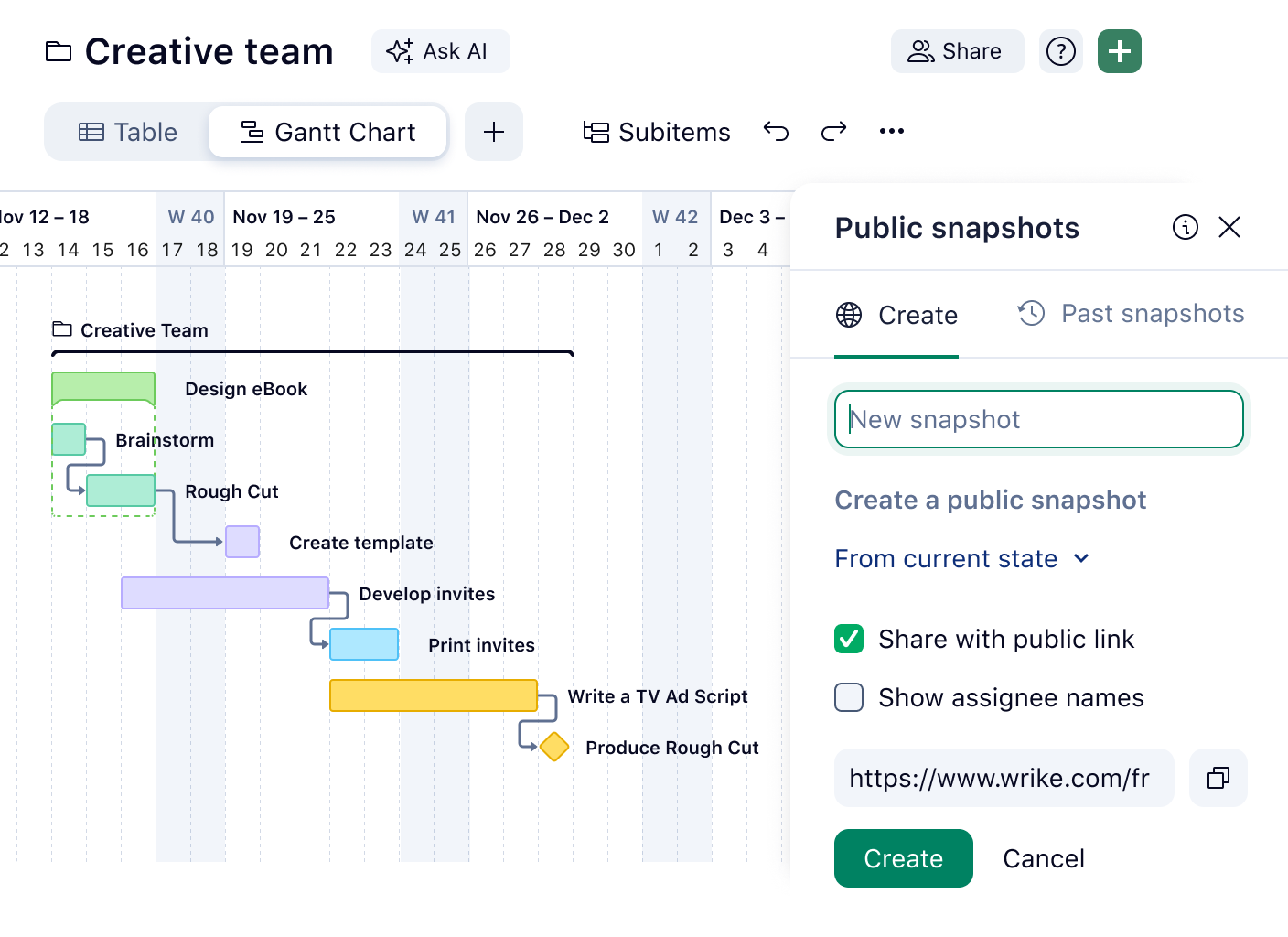Uncheck Share with public link
The image size is (1288, 937).
[849, 639]
